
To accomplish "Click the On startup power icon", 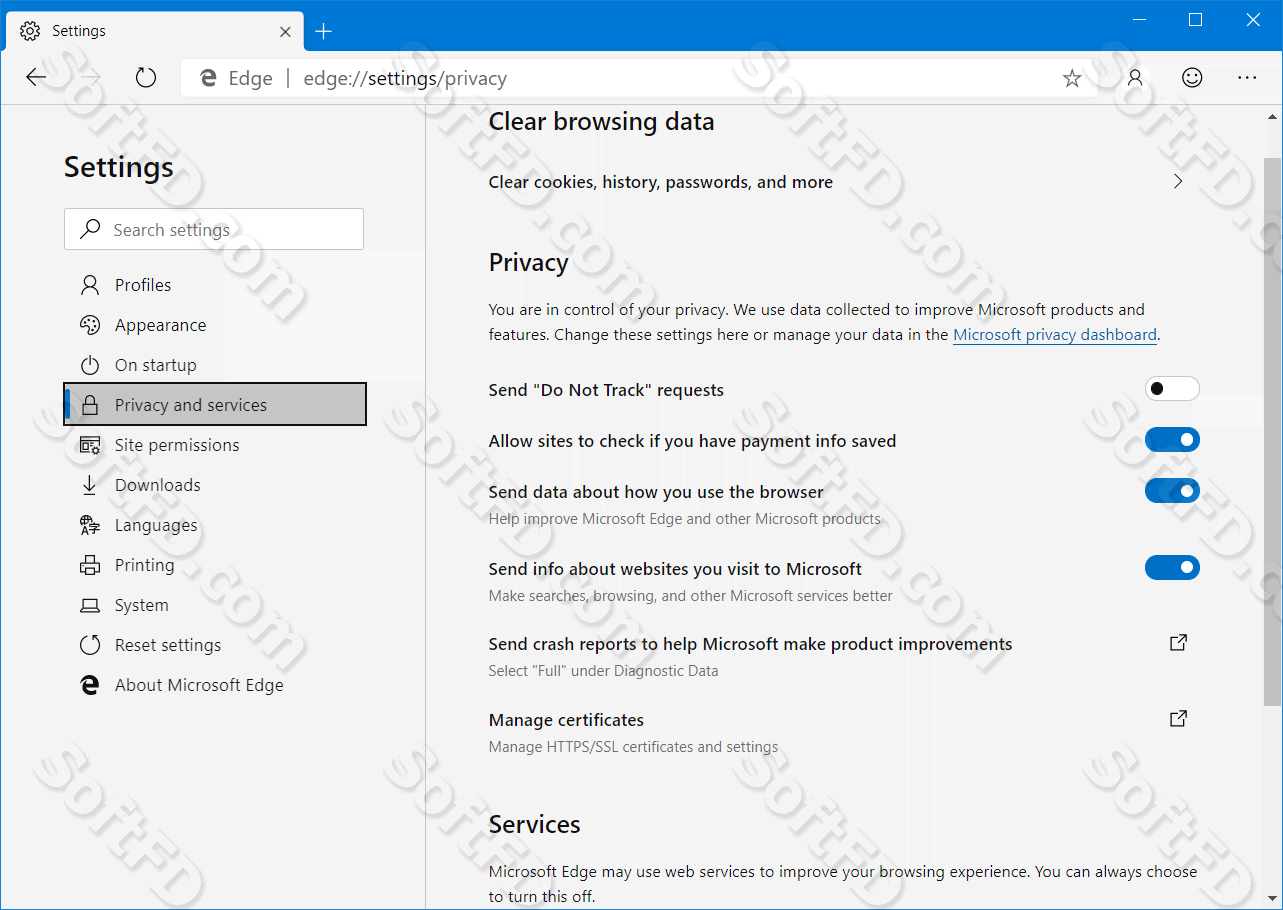I will pos(90,365).
